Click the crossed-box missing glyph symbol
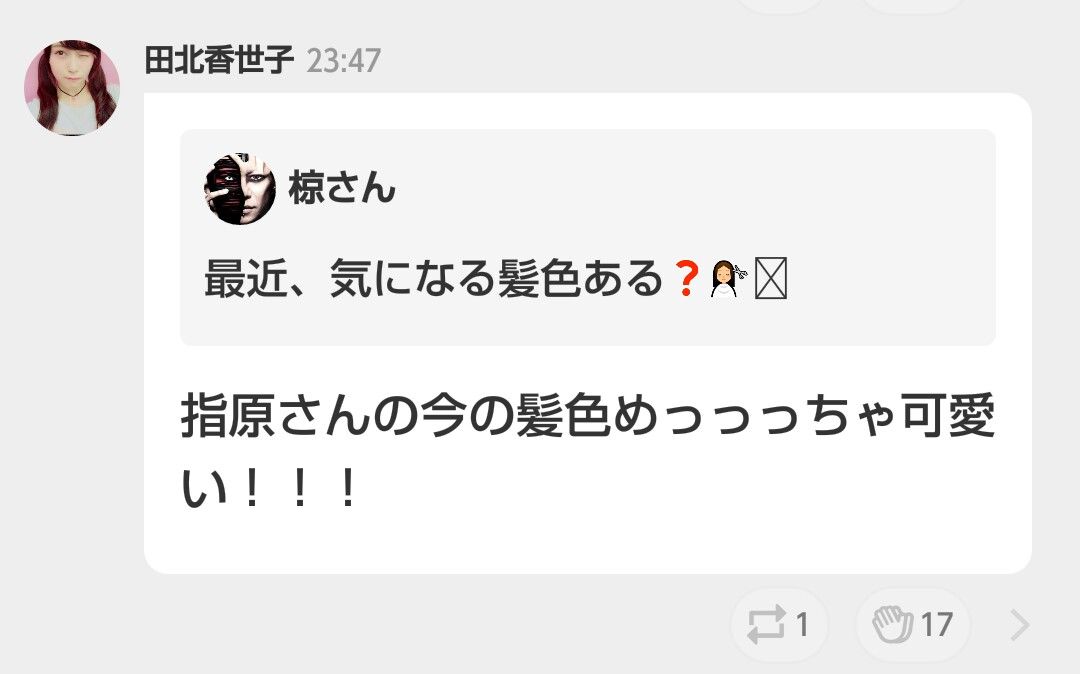This screenshot has width=1080, height=674. click(771, 278)
